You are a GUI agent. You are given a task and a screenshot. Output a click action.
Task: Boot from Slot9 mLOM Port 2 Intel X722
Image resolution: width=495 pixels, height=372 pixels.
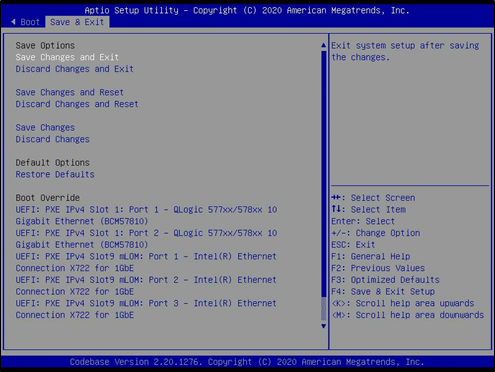tap(146, 286)
